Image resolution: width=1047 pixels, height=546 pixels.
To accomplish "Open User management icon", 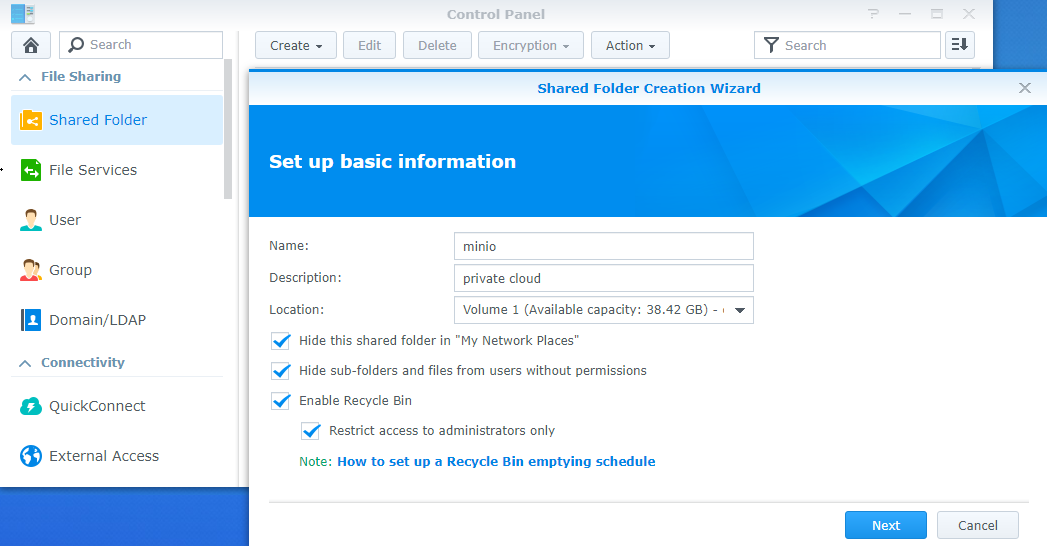I will (31, 220).
